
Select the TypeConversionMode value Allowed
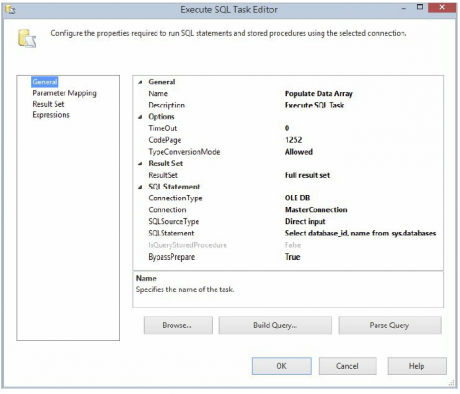point(299,152)
